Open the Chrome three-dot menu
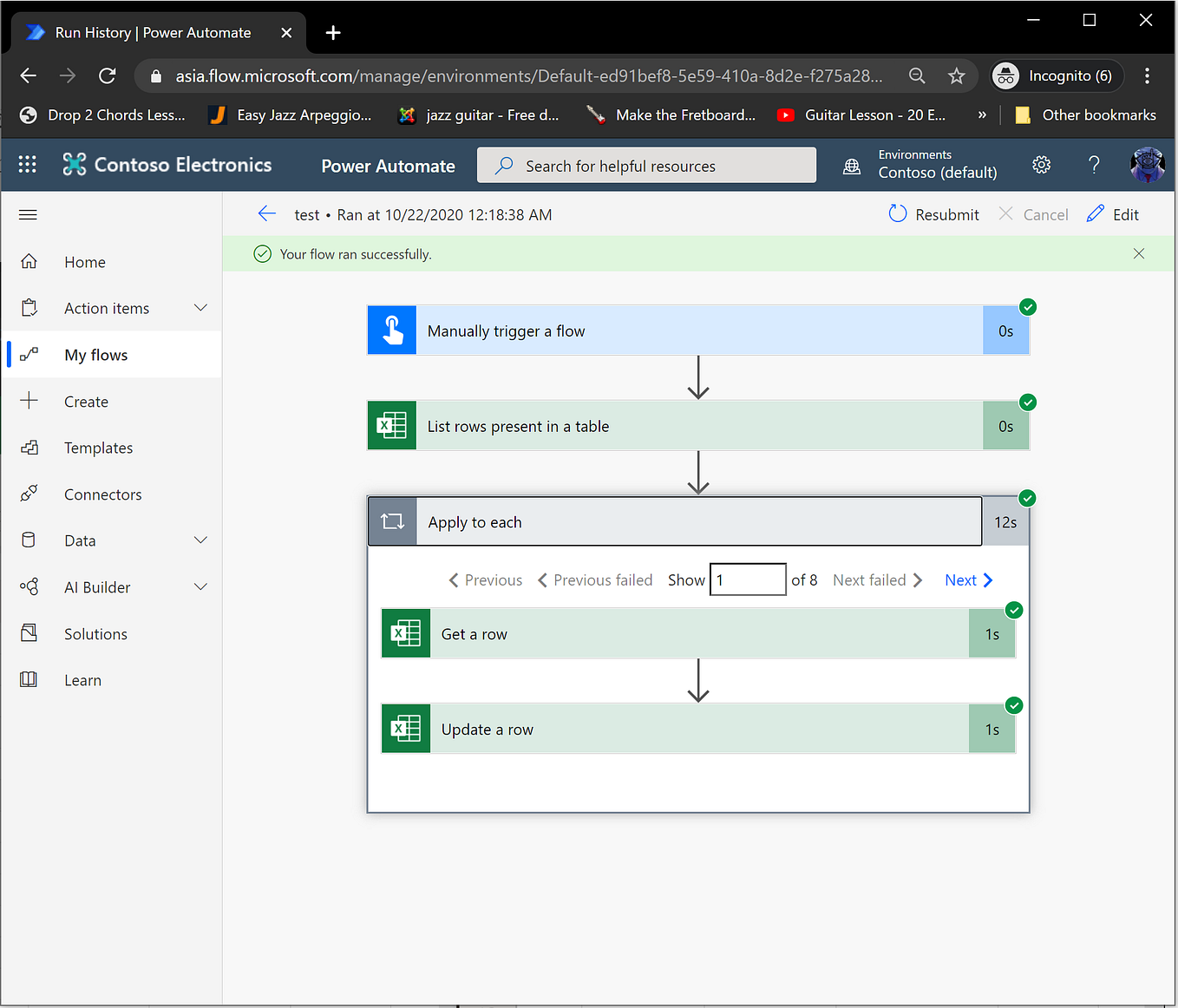1178x1008 pixels. click(x=1147, y=76)
